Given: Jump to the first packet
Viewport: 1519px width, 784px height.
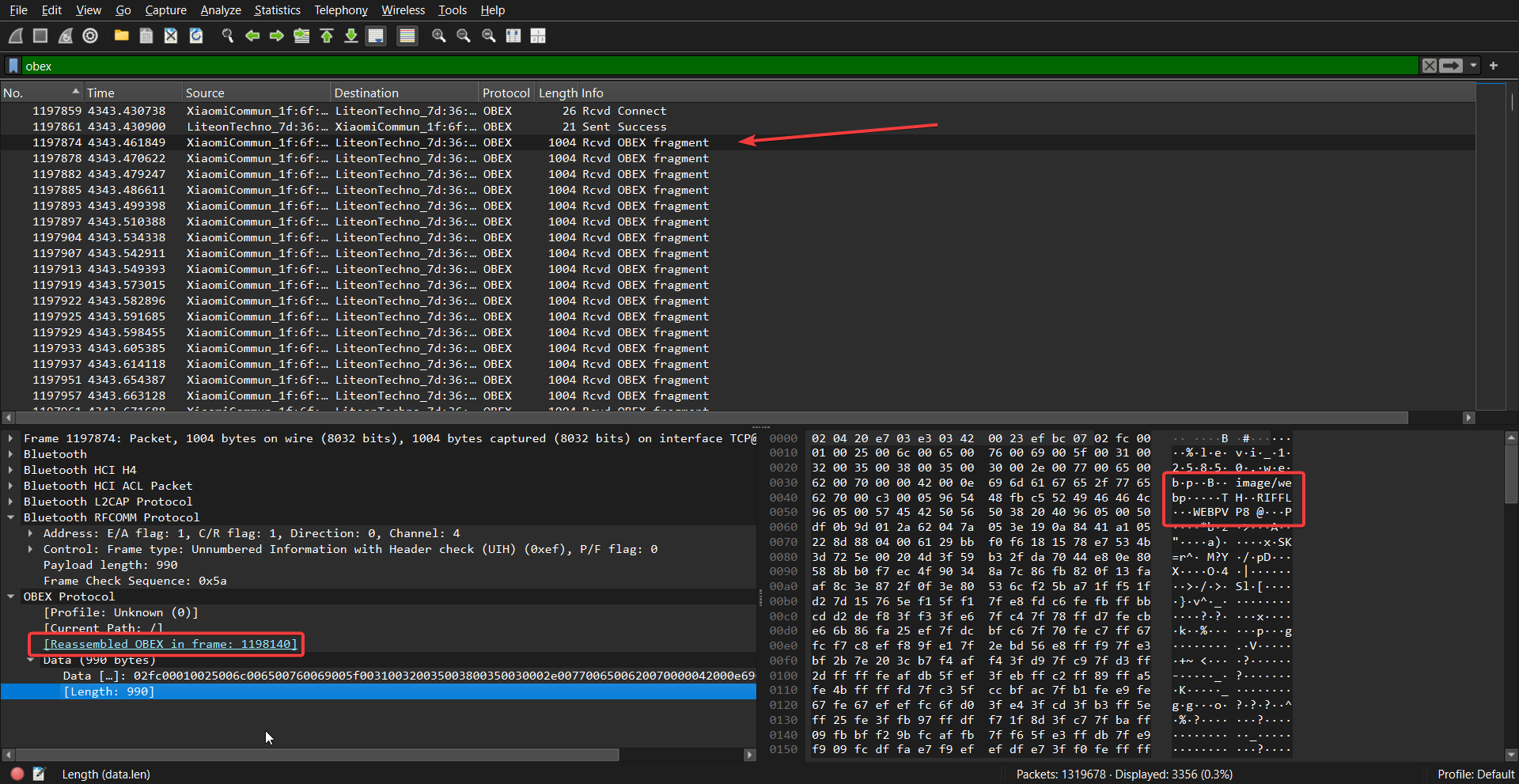Looking at the screenshot, I should (x=327, y=36).
